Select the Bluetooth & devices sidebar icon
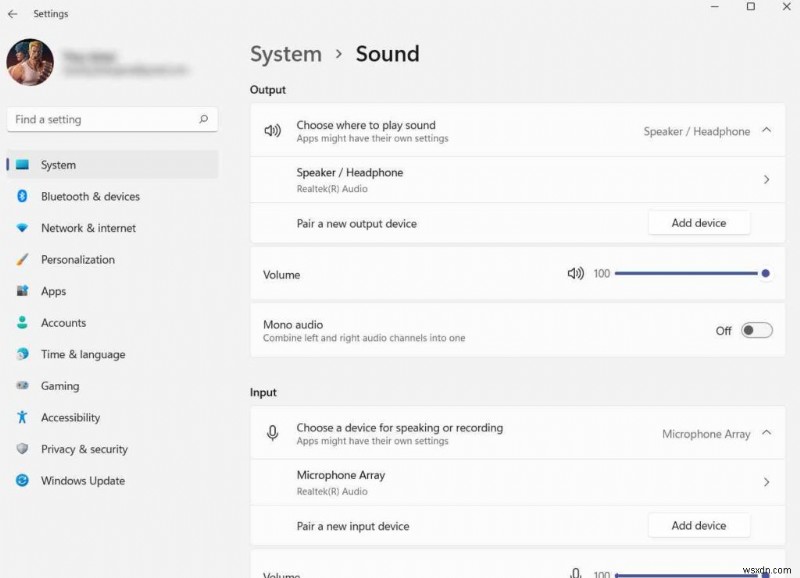 (x=22, y=196)
